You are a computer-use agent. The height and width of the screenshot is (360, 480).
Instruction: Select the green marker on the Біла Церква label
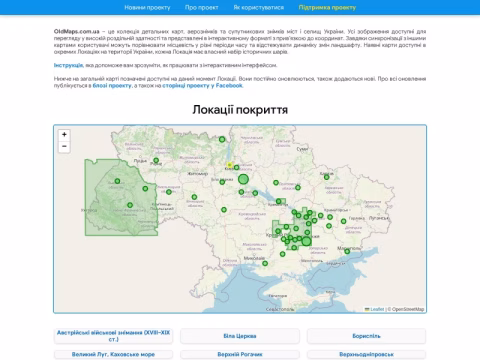[x=222, y=182]
